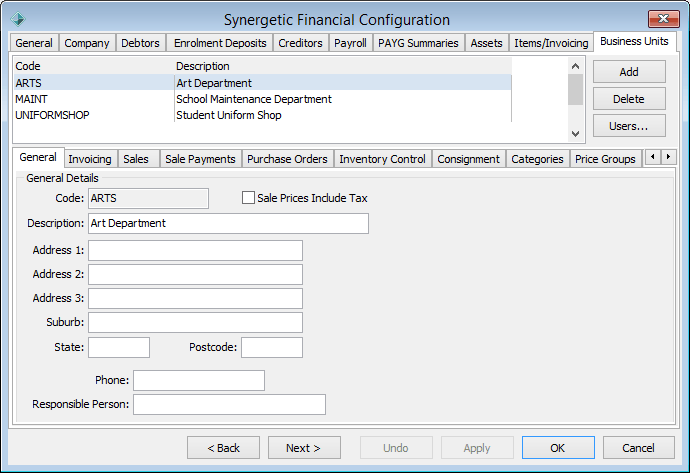Switch to the Company tab
The height and width of the screenshot is (473, 690).
[87, 43]
